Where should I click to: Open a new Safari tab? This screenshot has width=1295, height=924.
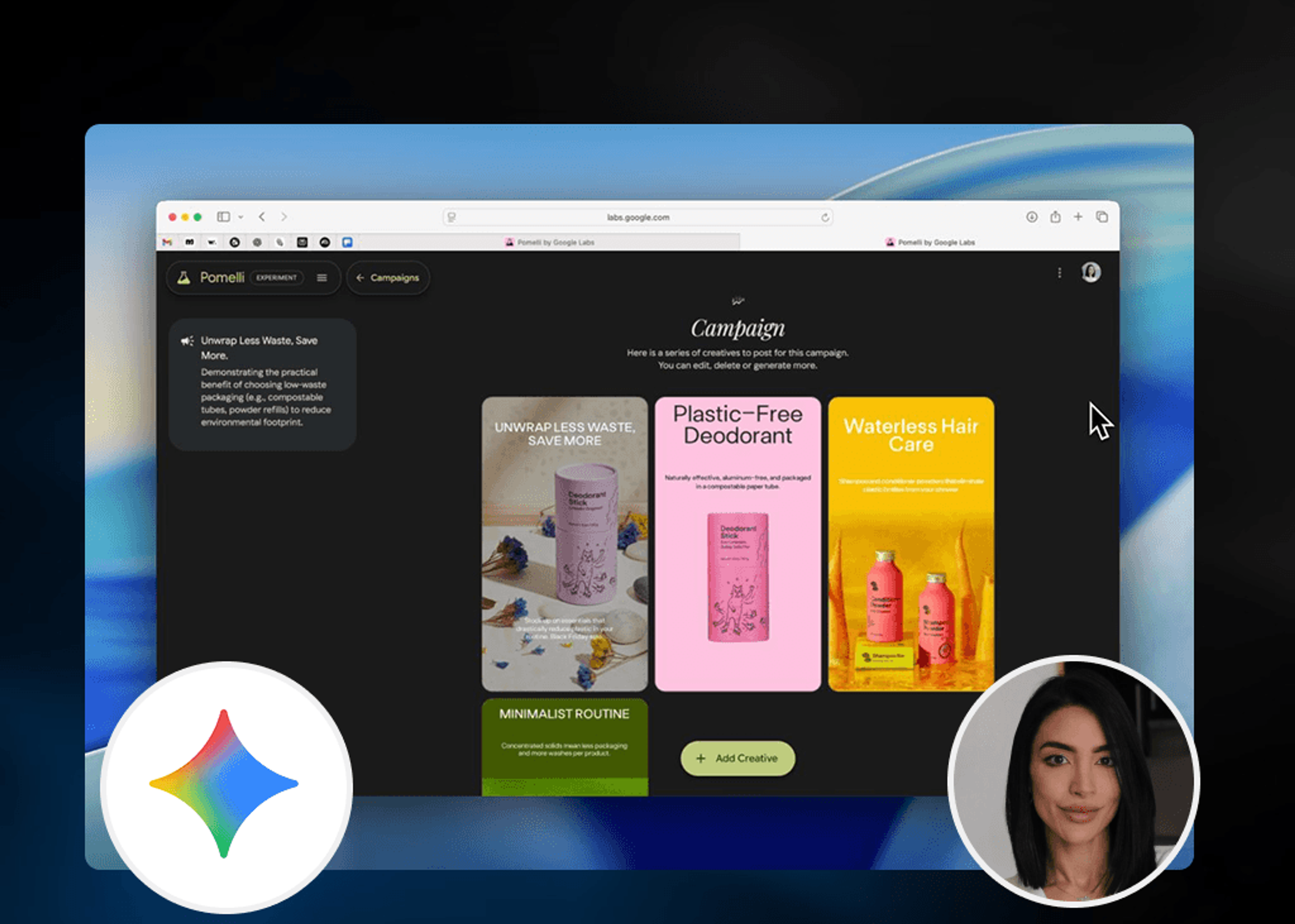pos(1078,217)
